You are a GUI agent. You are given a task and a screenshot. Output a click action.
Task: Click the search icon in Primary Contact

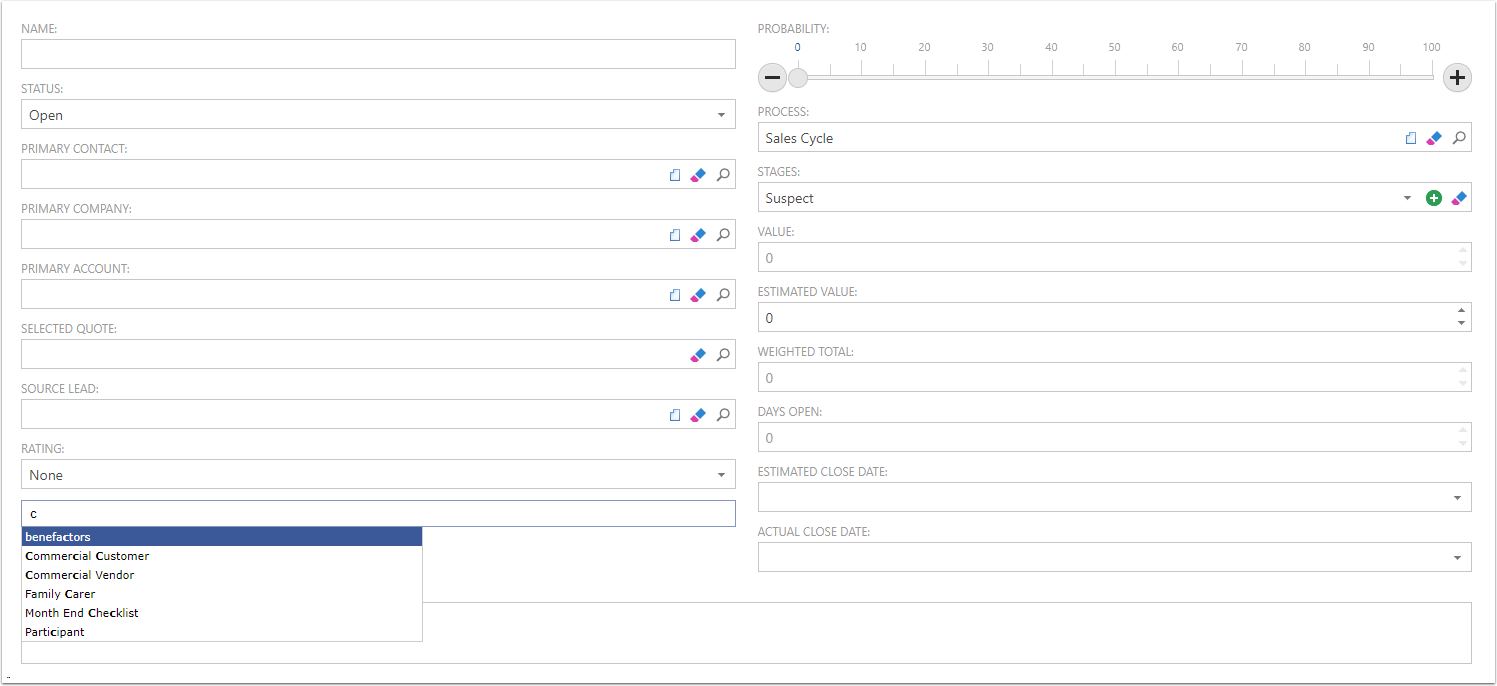click(x=723, y=175)
